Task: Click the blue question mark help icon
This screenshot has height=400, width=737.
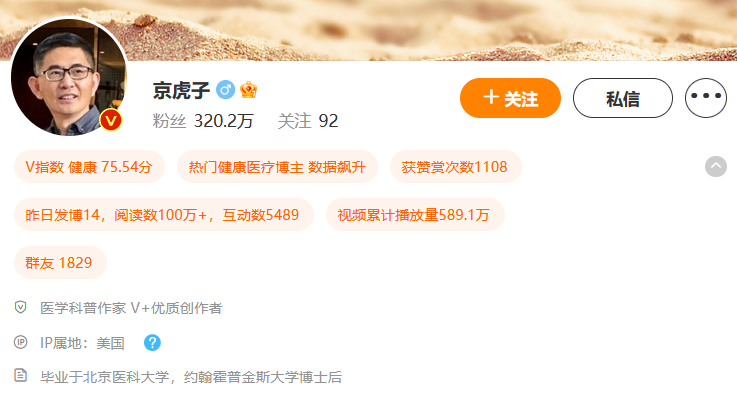Action: (x=152, y=343)
